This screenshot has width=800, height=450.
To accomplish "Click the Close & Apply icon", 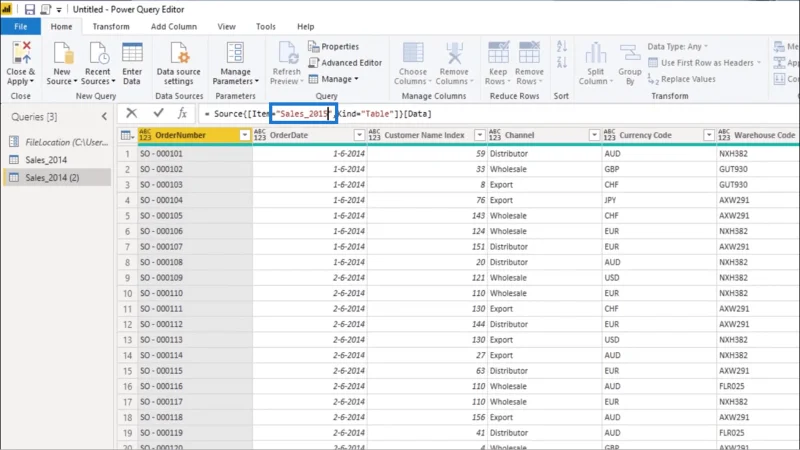I will coord(21,53).
